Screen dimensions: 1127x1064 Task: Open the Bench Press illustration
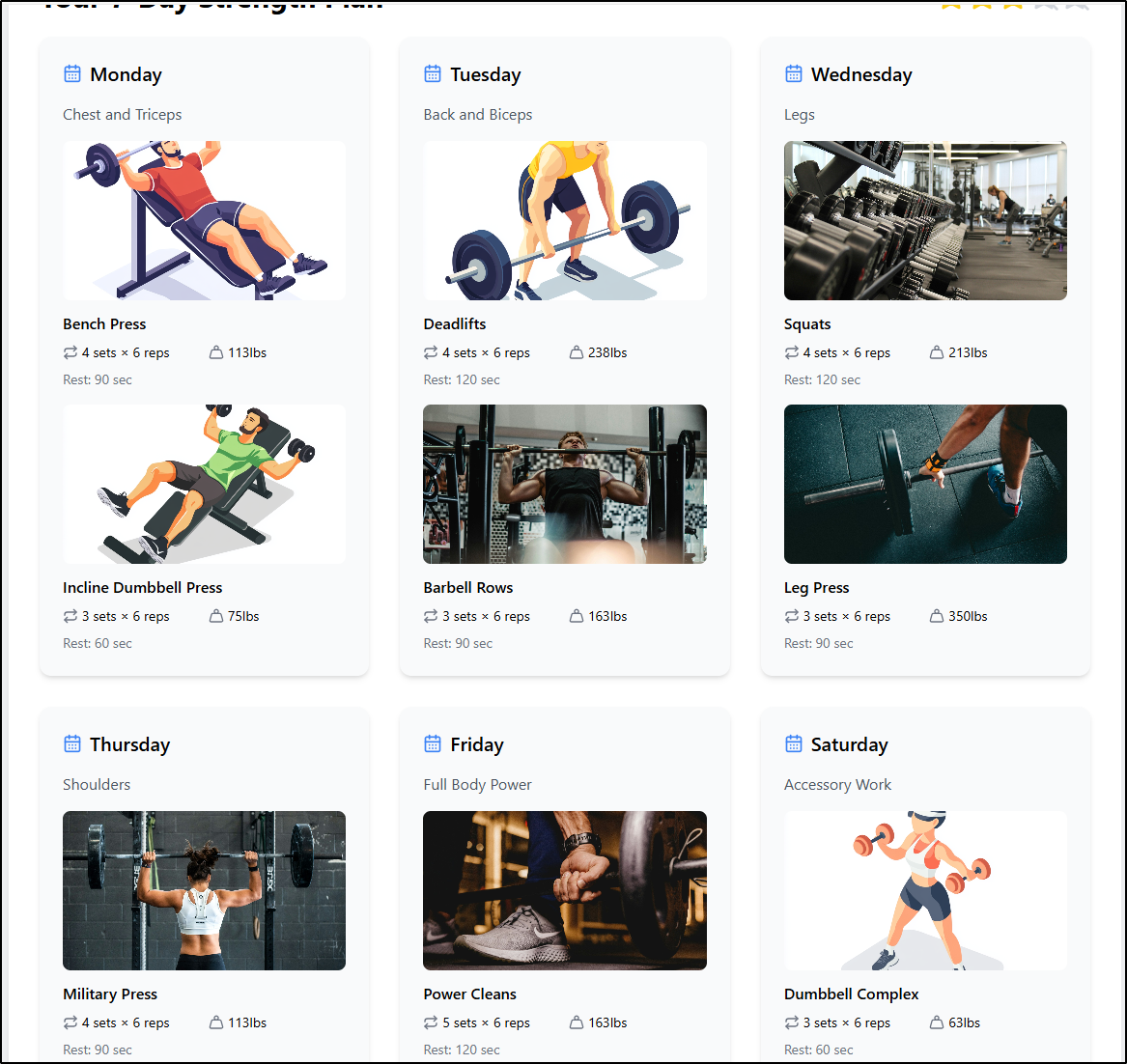pyautogui.click(x=204, y=220)
